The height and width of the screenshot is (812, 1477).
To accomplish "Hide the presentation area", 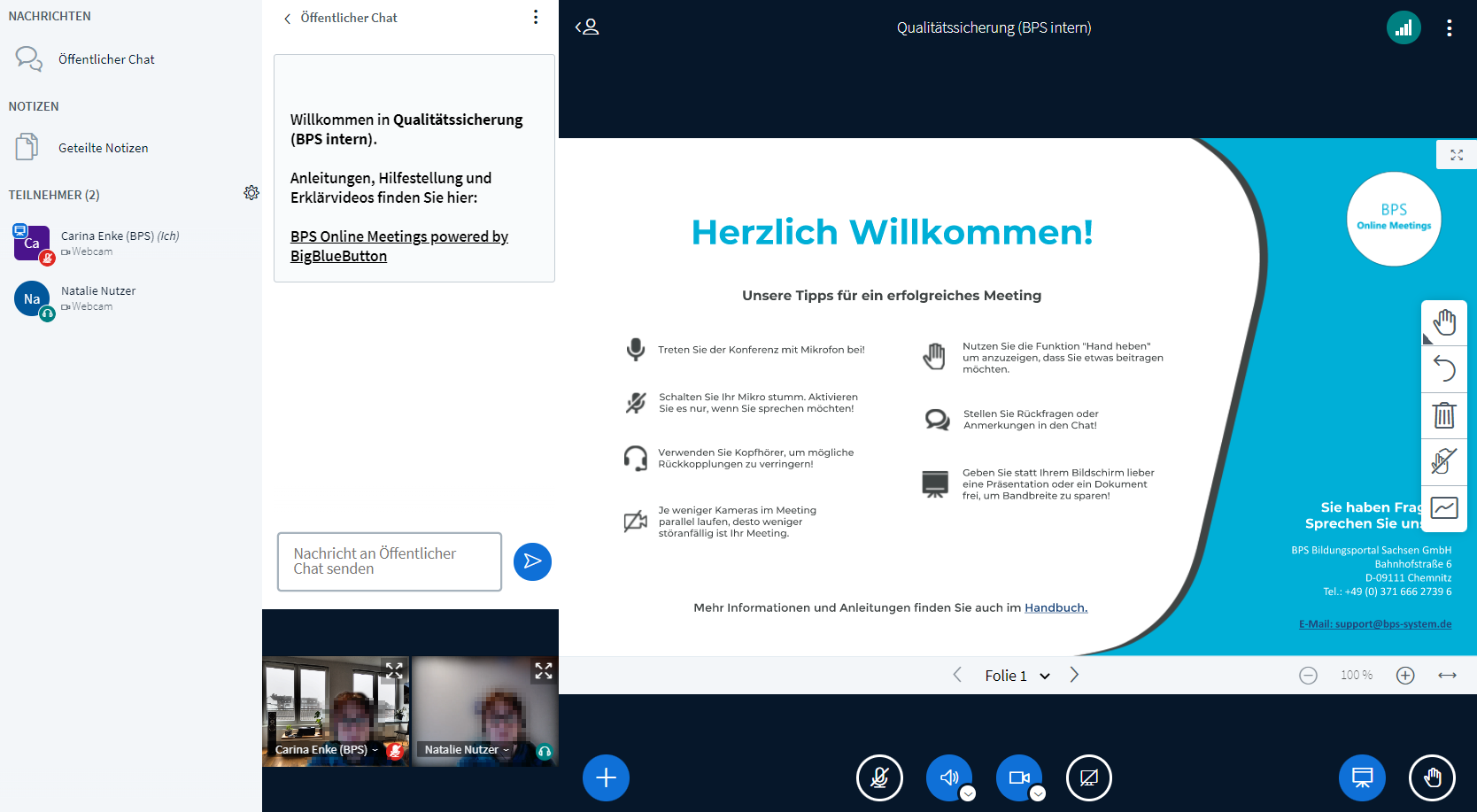I will tap(1362, 777).
